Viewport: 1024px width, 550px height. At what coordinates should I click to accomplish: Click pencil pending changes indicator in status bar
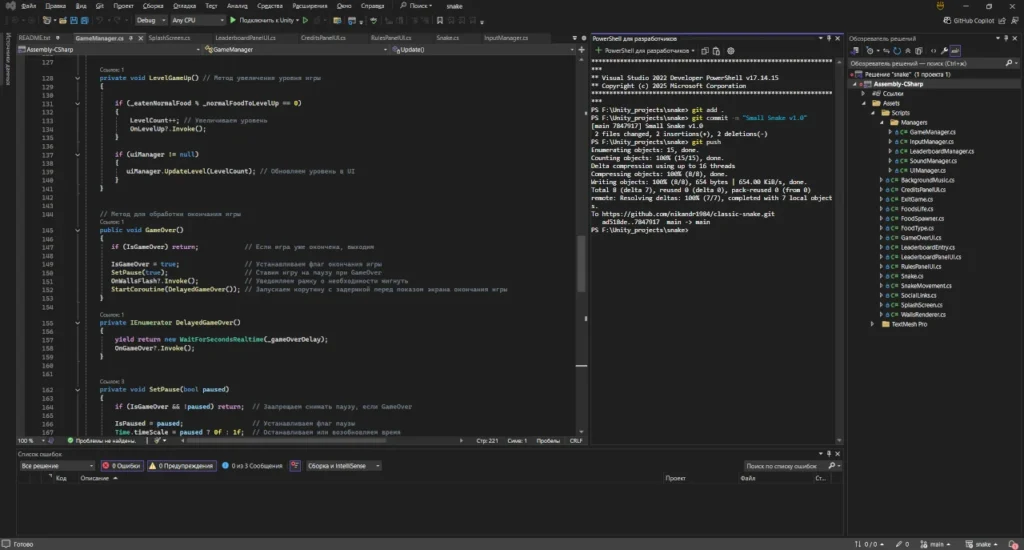pos(902,544)
